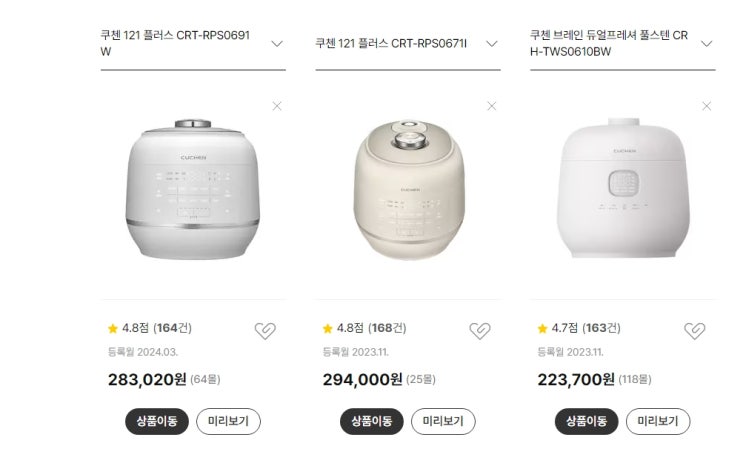Click 상품이동 under the 294,000원 cooker
The width and height of the screenshot is (743, 466).
370,421
